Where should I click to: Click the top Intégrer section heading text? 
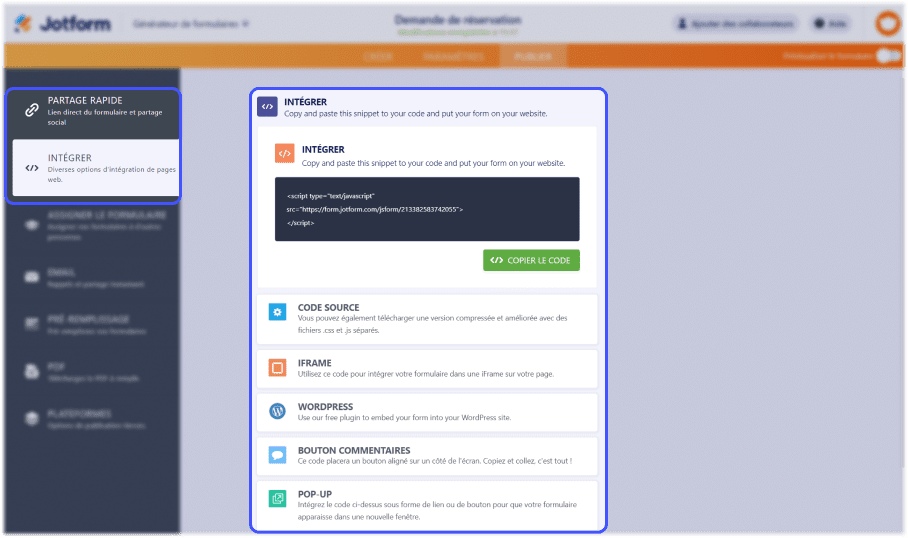pyautogui.click(x=305, y=102)
